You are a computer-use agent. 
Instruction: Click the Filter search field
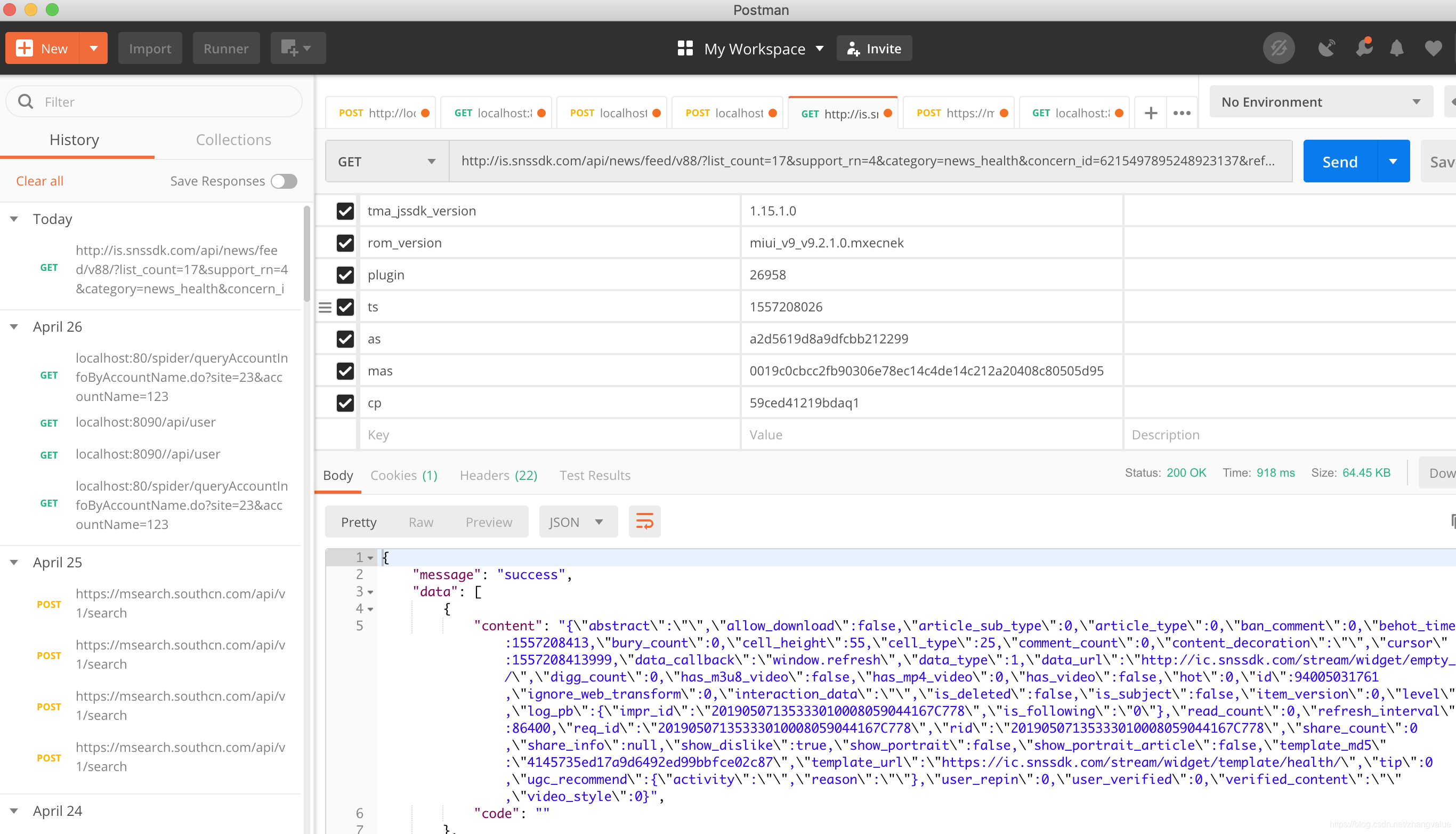(166, 102)
